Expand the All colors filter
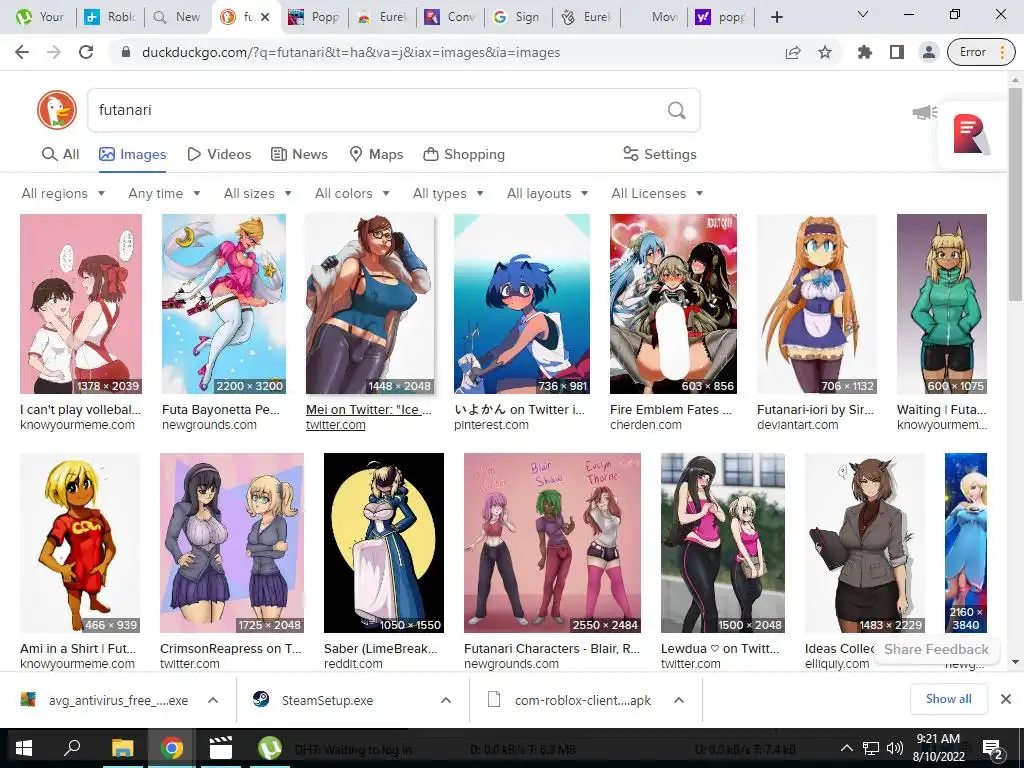Screen dimensions: 1024x768 [x=353, y=193]
